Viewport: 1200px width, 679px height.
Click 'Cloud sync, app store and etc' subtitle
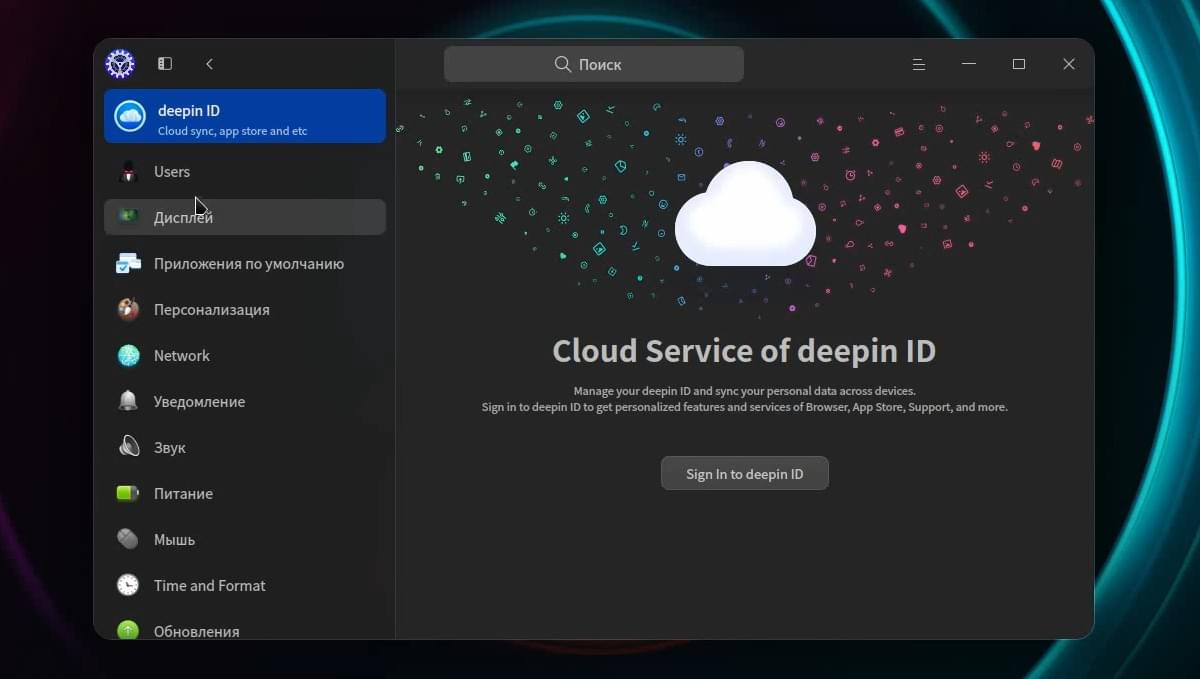pos(232,131)
